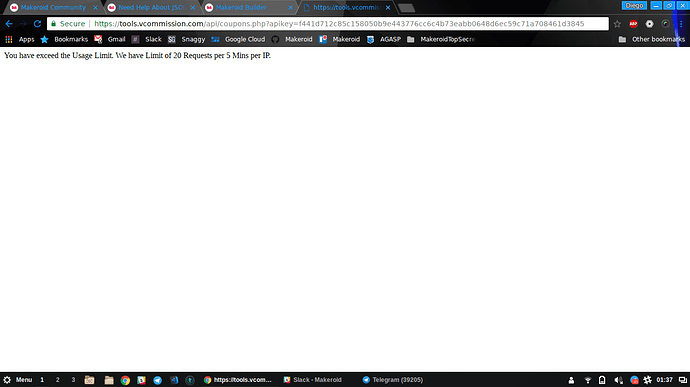The width and height of the screenshot is (690, 387).
Task: Launch Visual Studio Code from taskbar
Action: coord(174,380)
